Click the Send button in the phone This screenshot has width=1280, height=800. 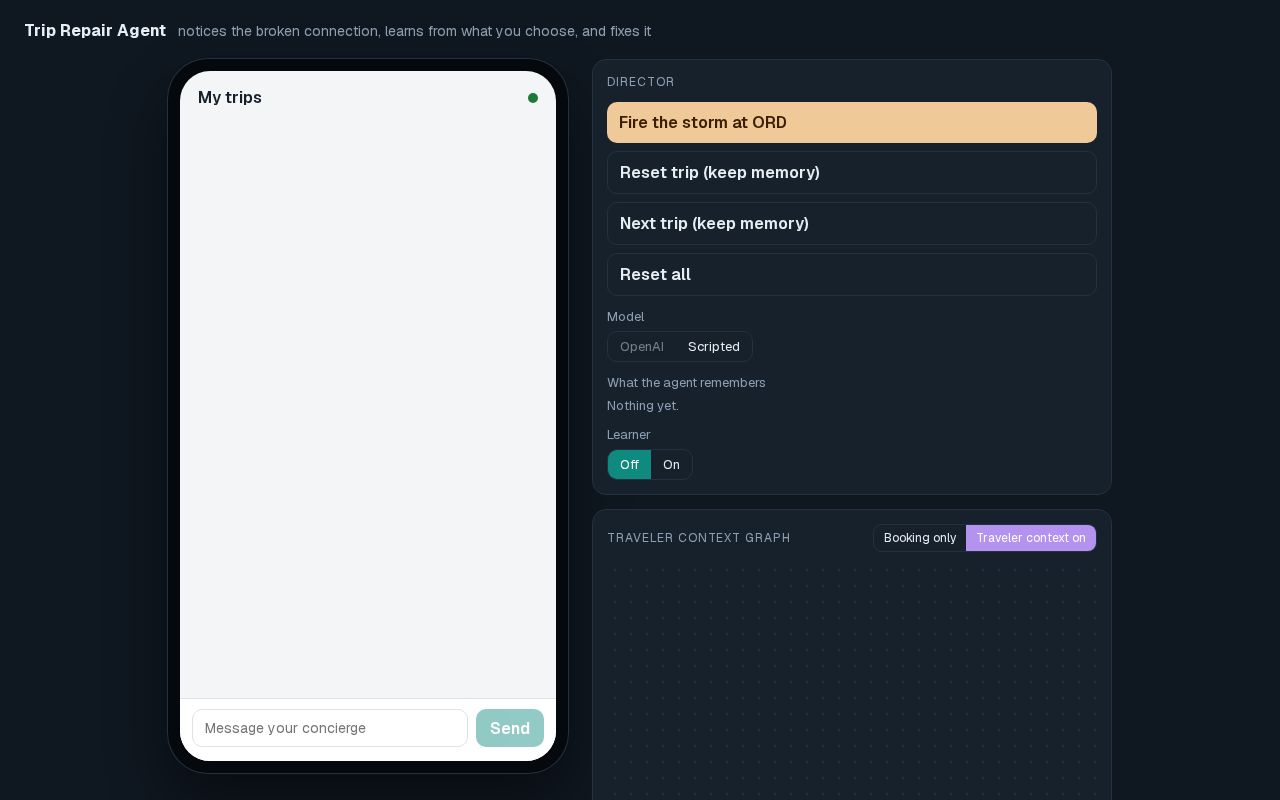[510, 728]
